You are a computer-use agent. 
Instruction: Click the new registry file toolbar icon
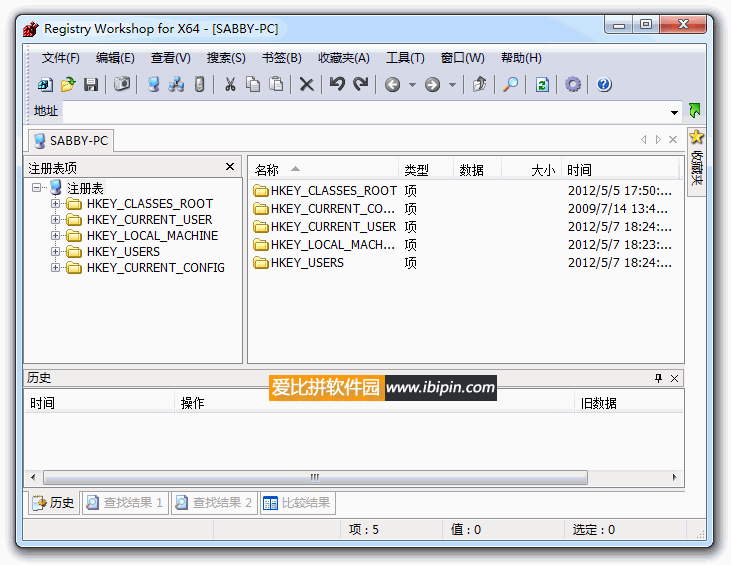pos(46,84)
